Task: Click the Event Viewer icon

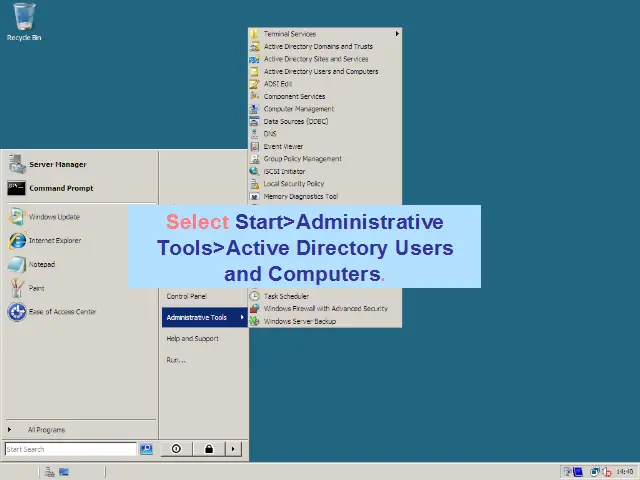Action: coord(254,147)
